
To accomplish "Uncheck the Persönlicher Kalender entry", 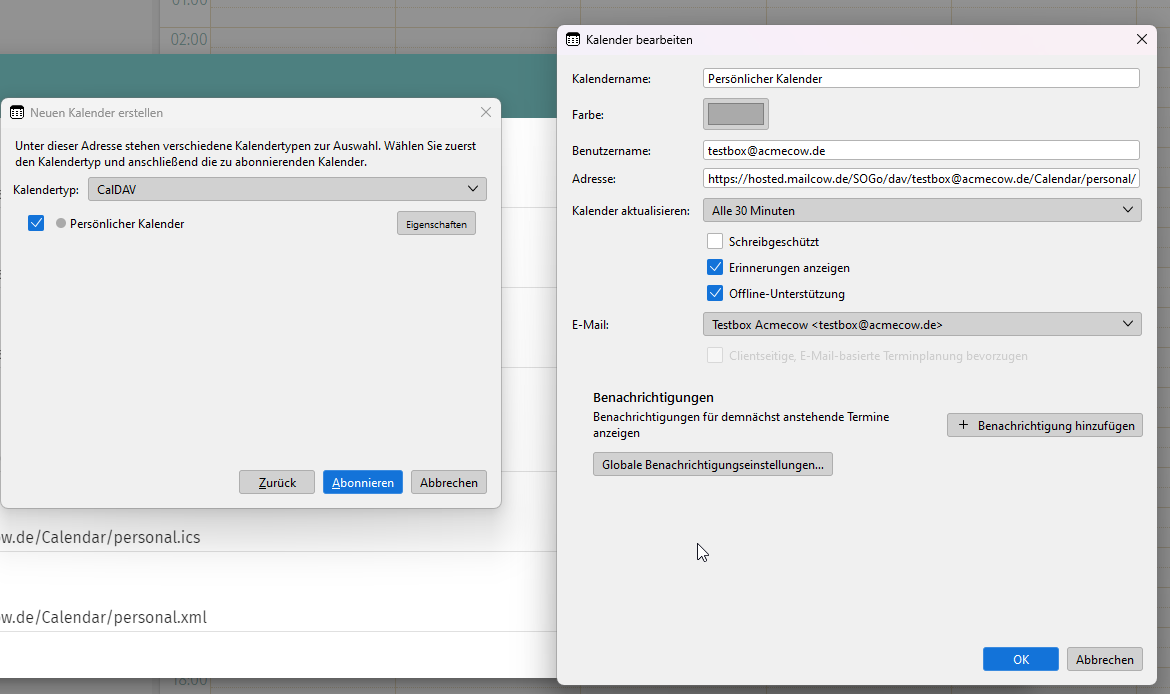I will tap(36, 223).
